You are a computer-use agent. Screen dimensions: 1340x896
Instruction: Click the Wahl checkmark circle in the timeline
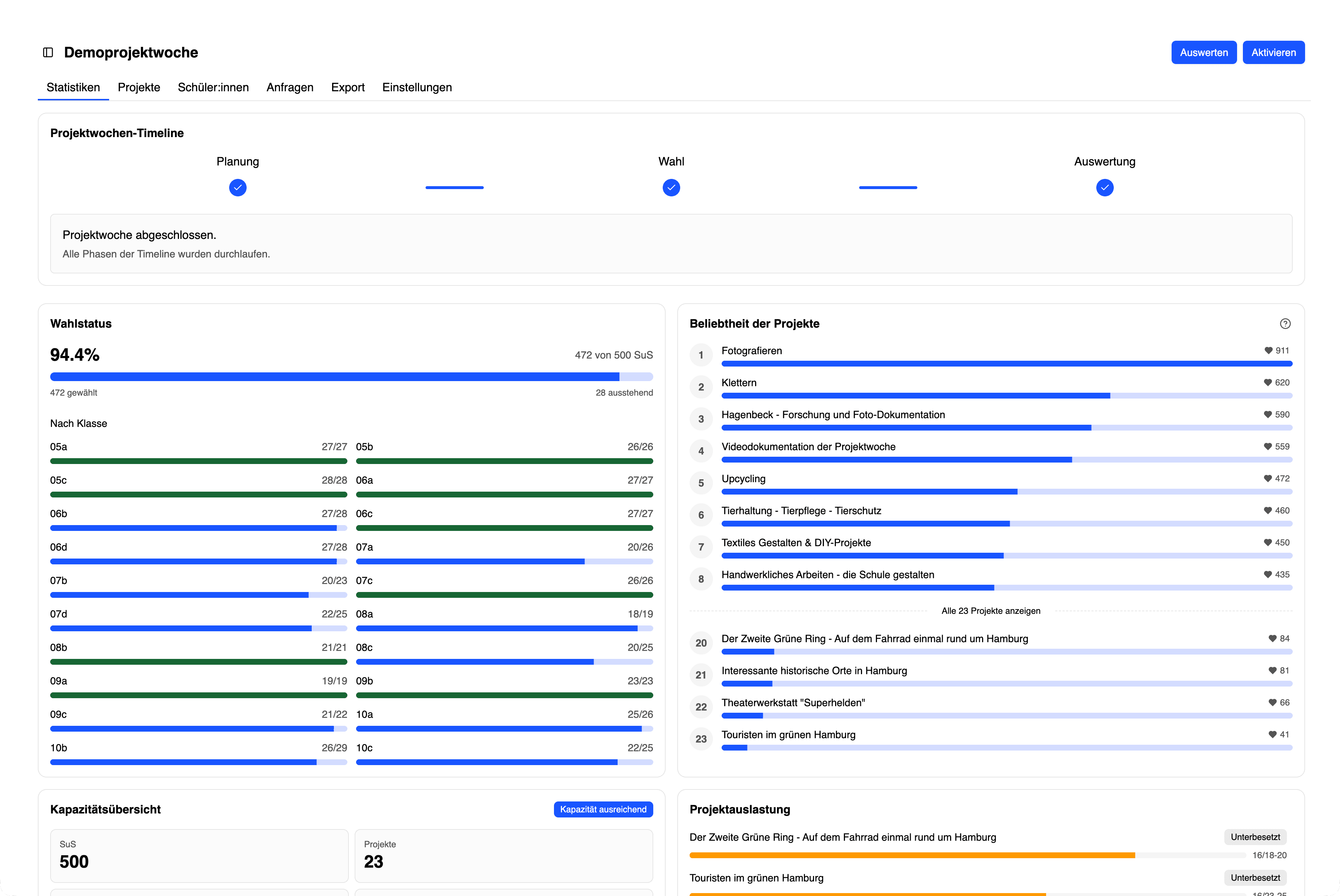[x=671, y=187]
